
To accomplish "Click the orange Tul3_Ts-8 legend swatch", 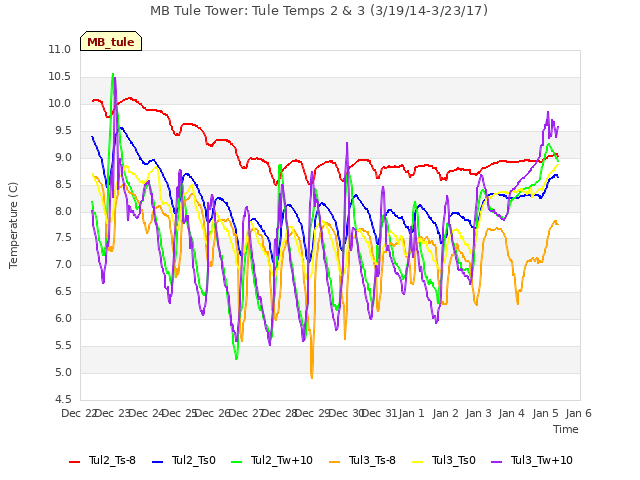I will 334,461.
